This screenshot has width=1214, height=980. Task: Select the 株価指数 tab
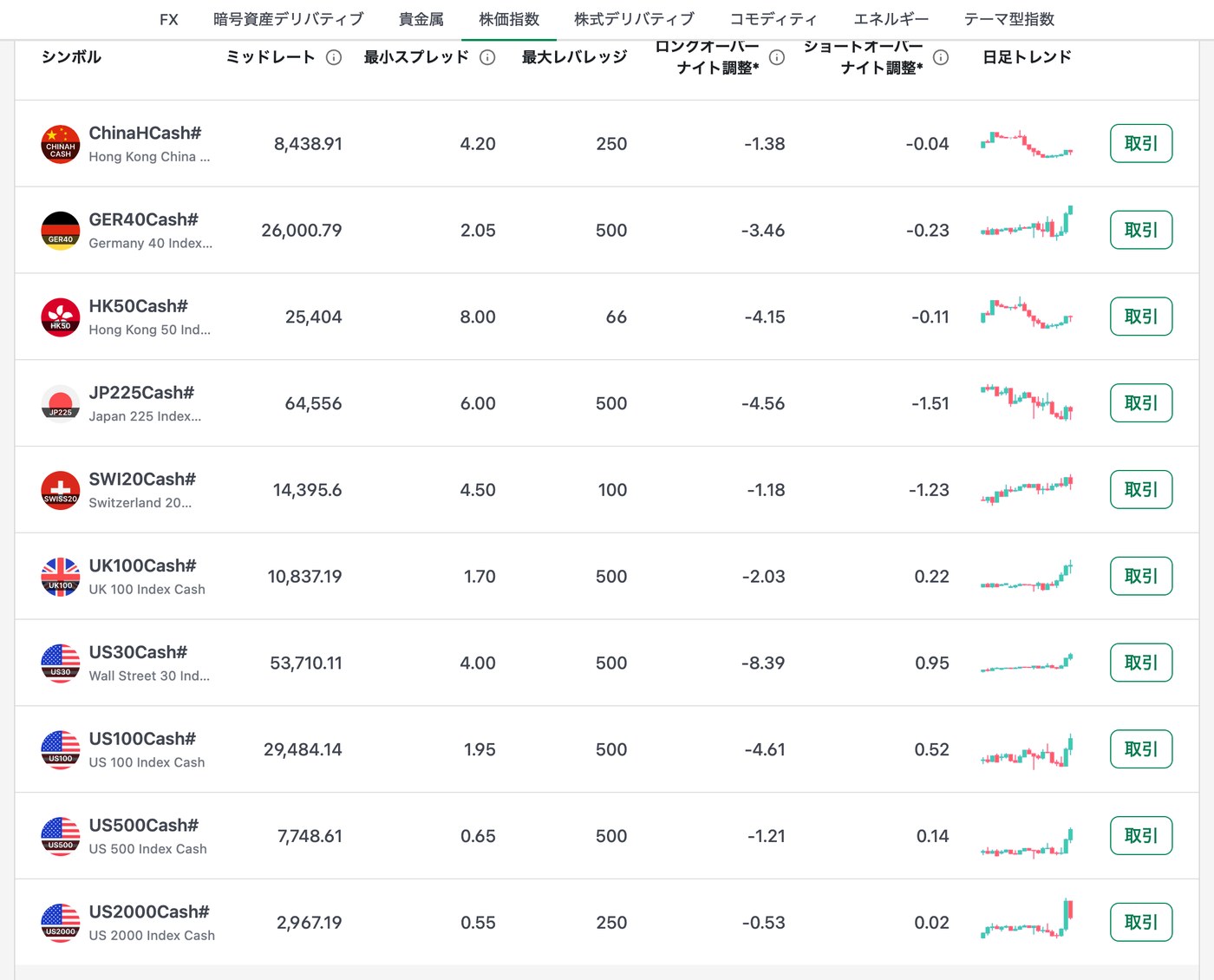[509, 19]
